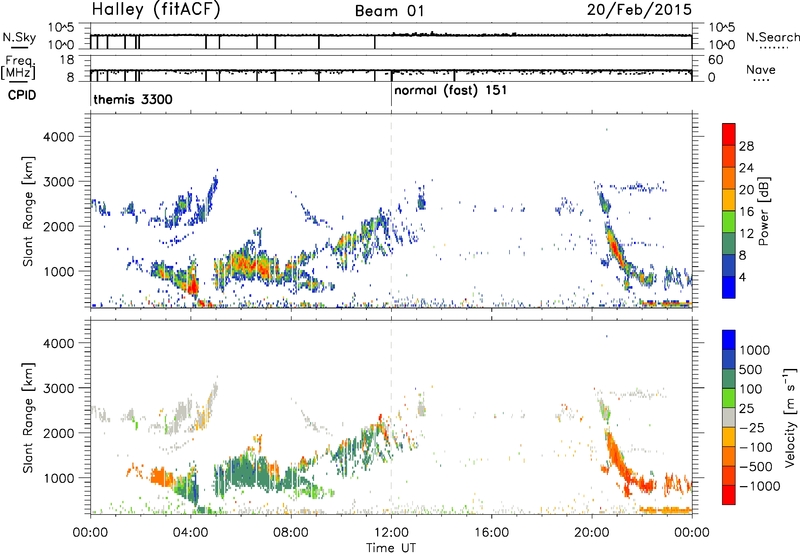Image resolution: width=800 pixels, height=554 pixels.
Task: Click "Slant Range [km]" label of power panel
Action: (28, 212)
